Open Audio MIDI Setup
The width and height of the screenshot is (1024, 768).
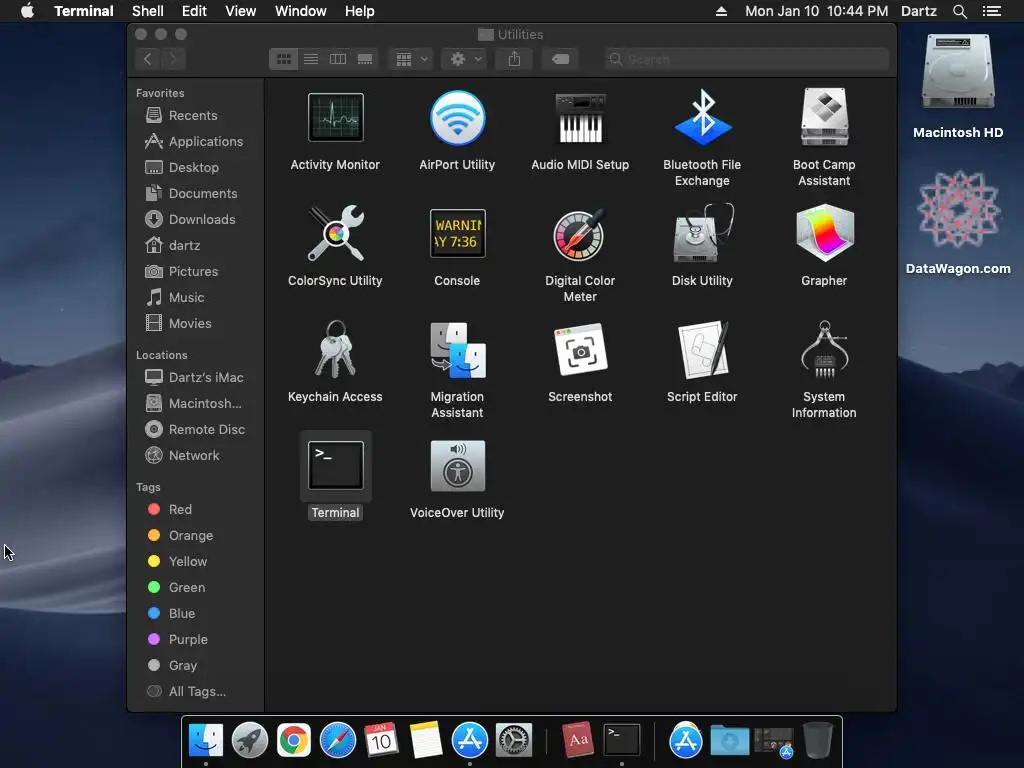tap(580, 118)
